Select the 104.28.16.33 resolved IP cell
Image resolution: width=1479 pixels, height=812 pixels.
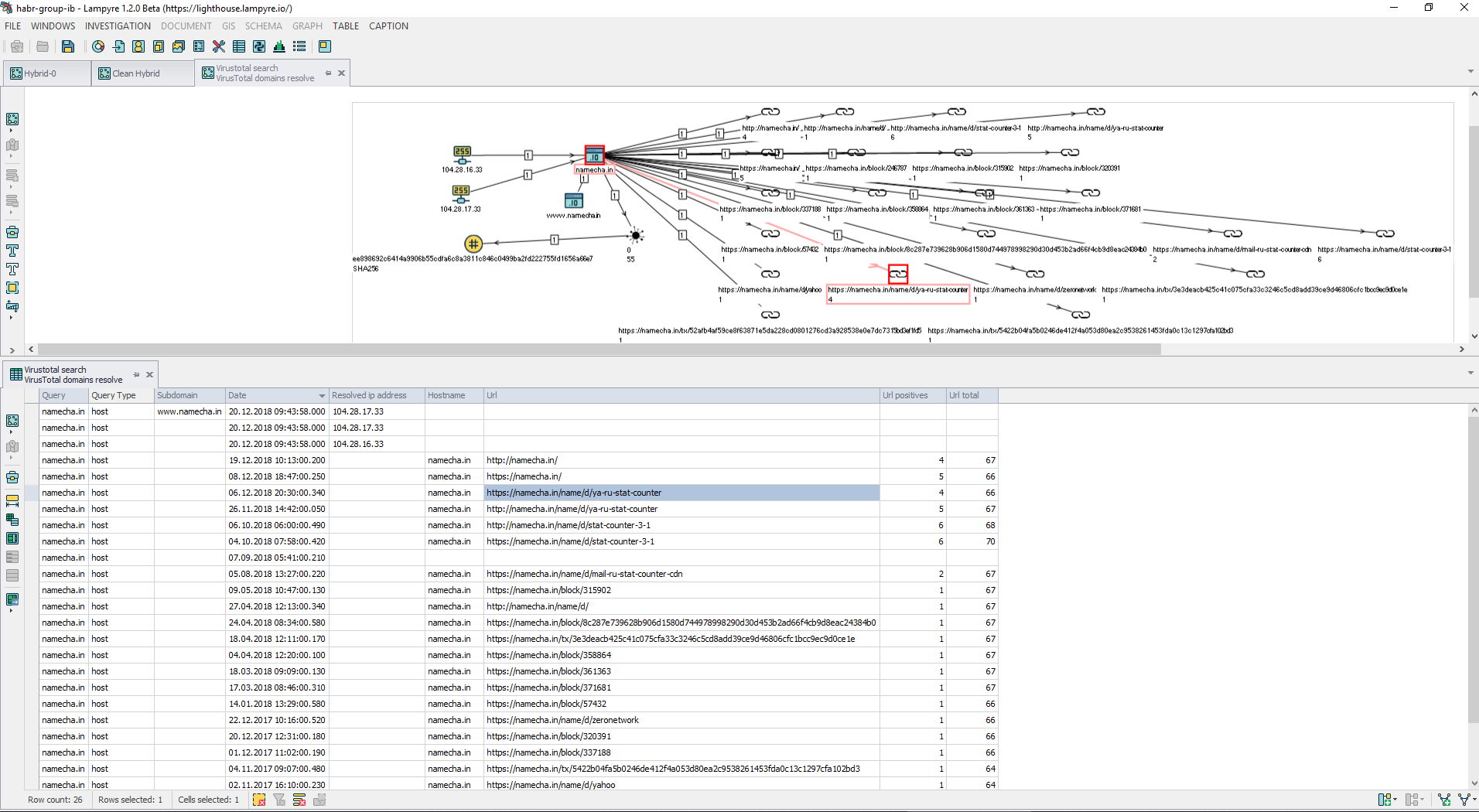tap(377, 444)
